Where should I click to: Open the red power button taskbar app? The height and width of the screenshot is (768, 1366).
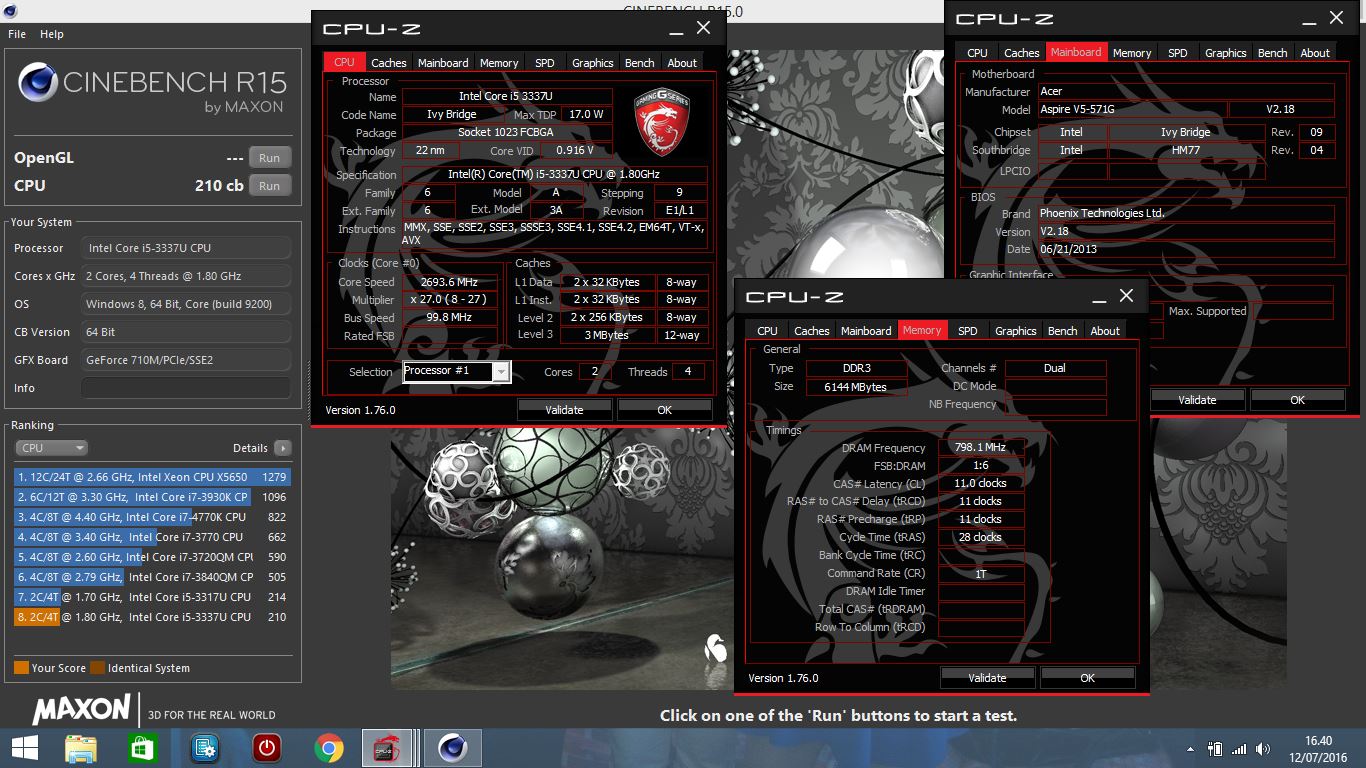point(267,747)
